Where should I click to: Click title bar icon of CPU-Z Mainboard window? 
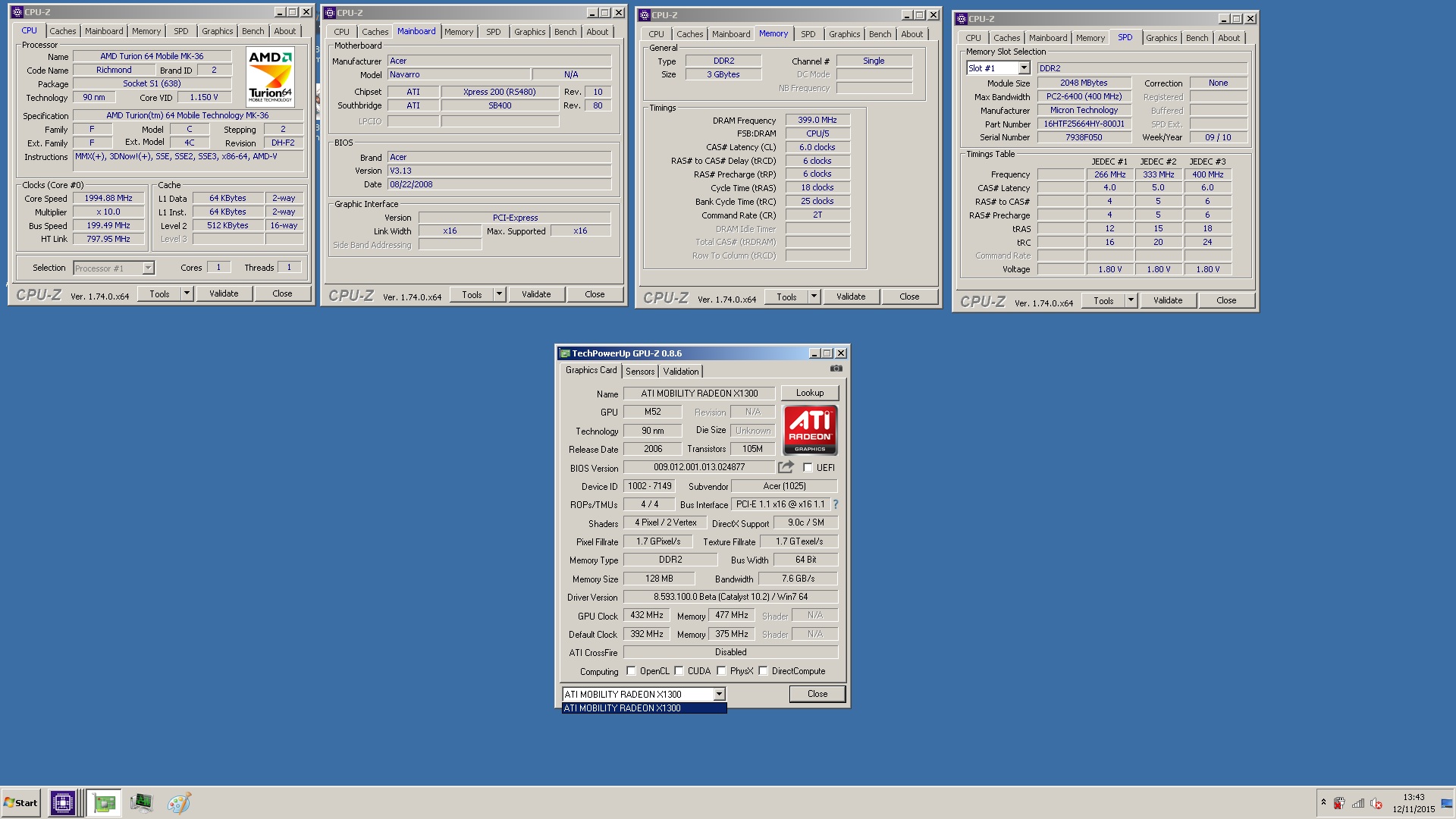[x=330, y=13]
